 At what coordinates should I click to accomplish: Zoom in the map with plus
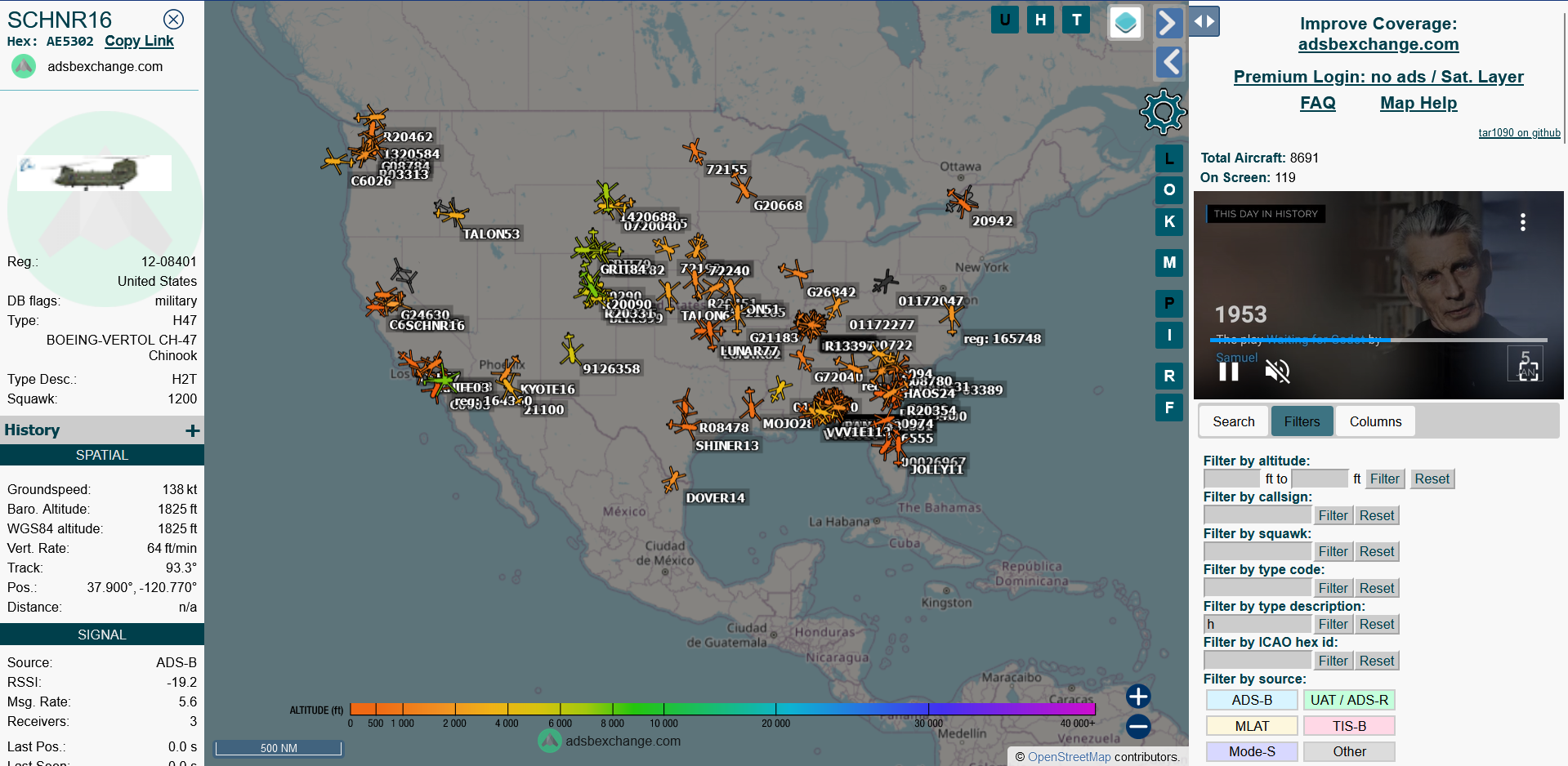tap(1138, 696)
